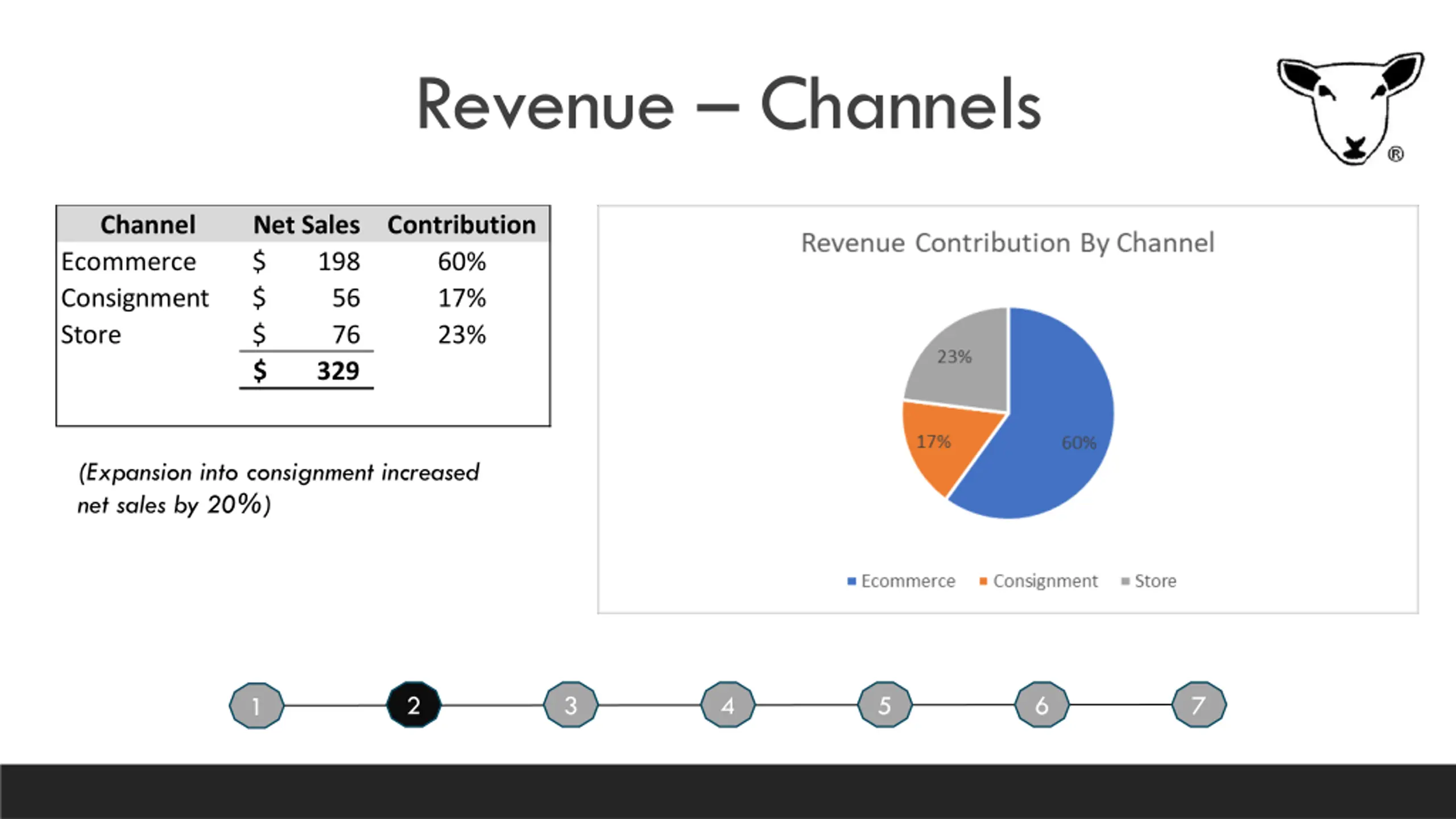
Task: Jump to step 3 marker
Action: tap(570, 705)
